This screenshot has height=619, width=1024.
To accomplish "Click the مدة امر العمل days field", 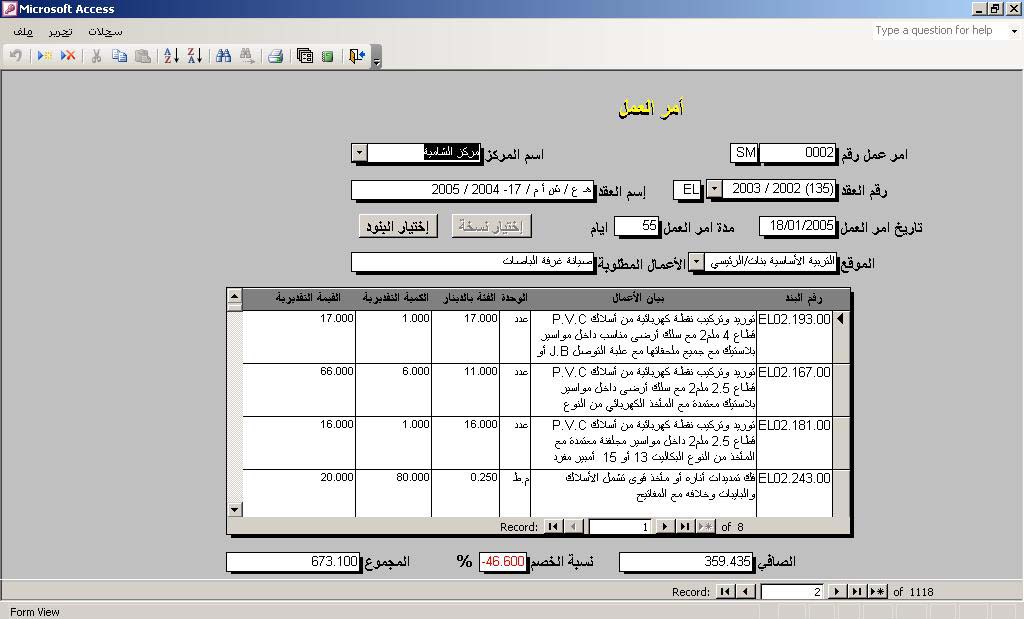I will (637, 227).
